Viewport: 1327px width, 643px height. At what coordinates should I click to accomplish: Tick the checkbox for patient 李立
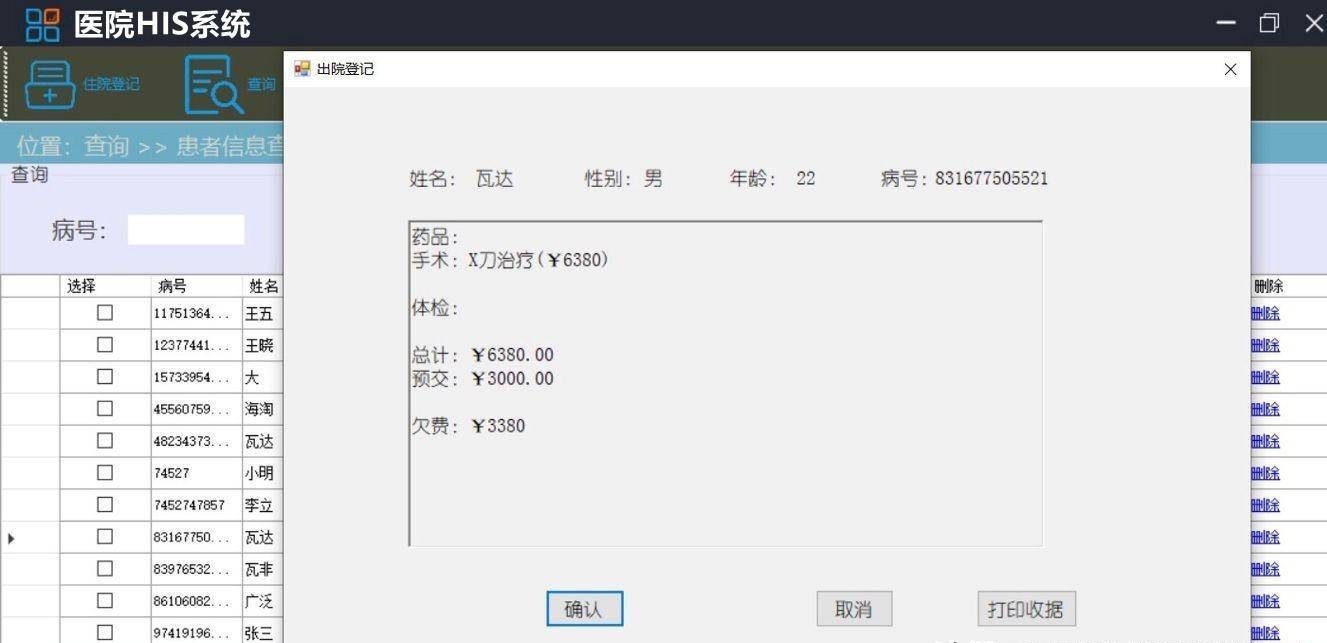105,505
